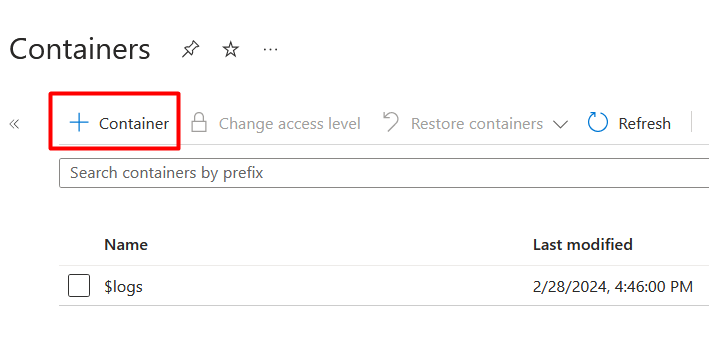The image size is (709, 361).
Task: Mark Containers as favorite with the star icon
Action: point(231,49)
